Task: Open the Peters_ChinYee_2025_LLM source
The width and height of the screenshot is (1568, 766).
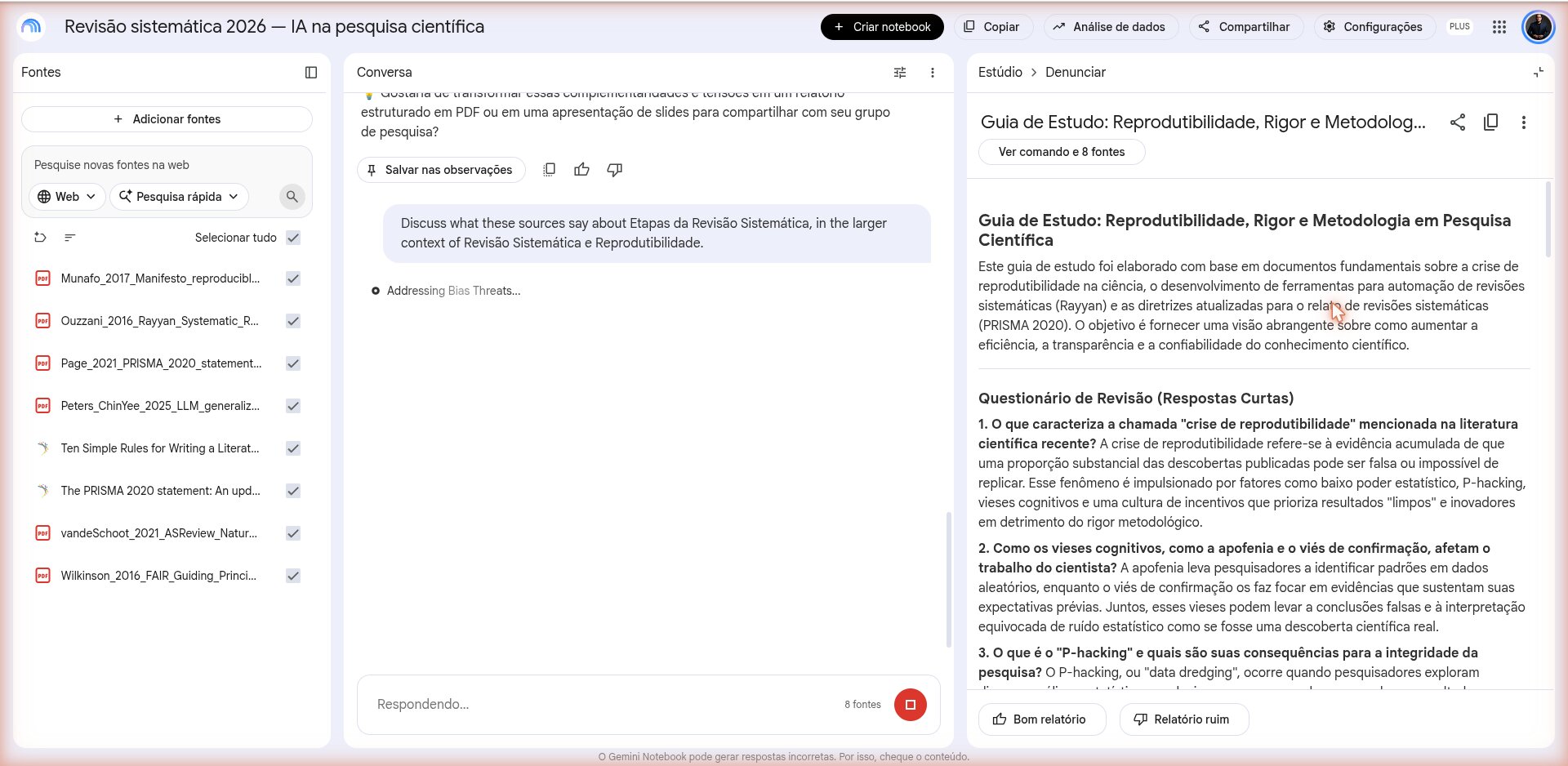Action: click(160, 406)
